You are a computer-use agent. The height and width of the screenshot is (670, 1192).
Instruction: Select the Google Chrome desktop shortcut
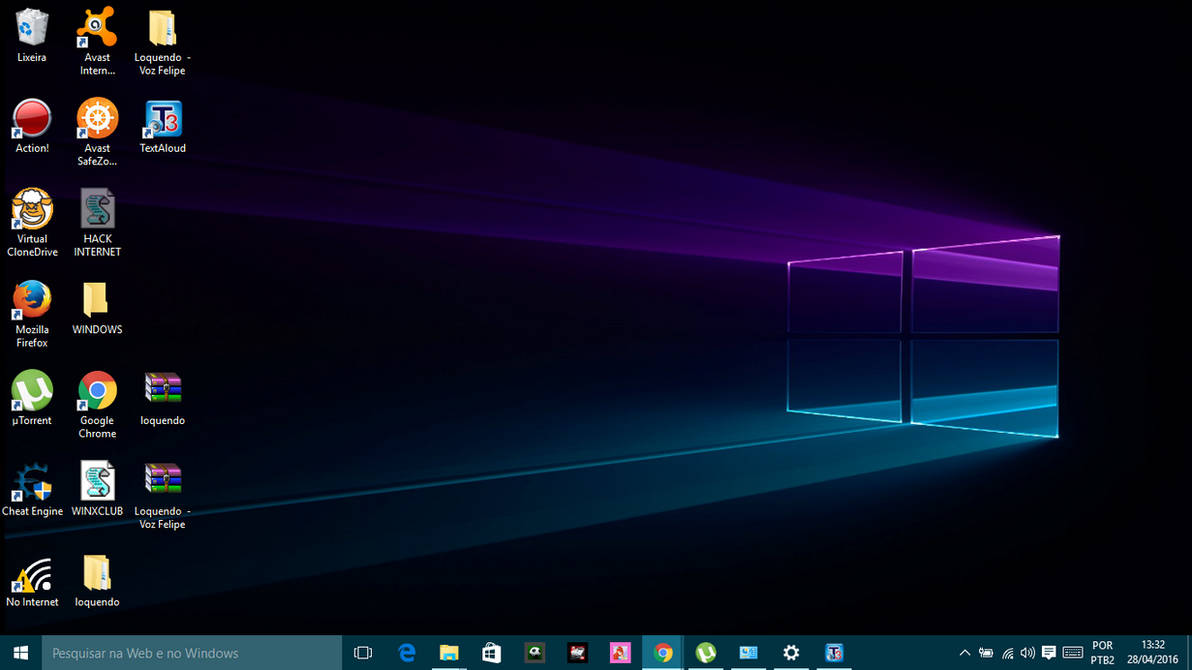pyautogui.click(x=97, y=405)
